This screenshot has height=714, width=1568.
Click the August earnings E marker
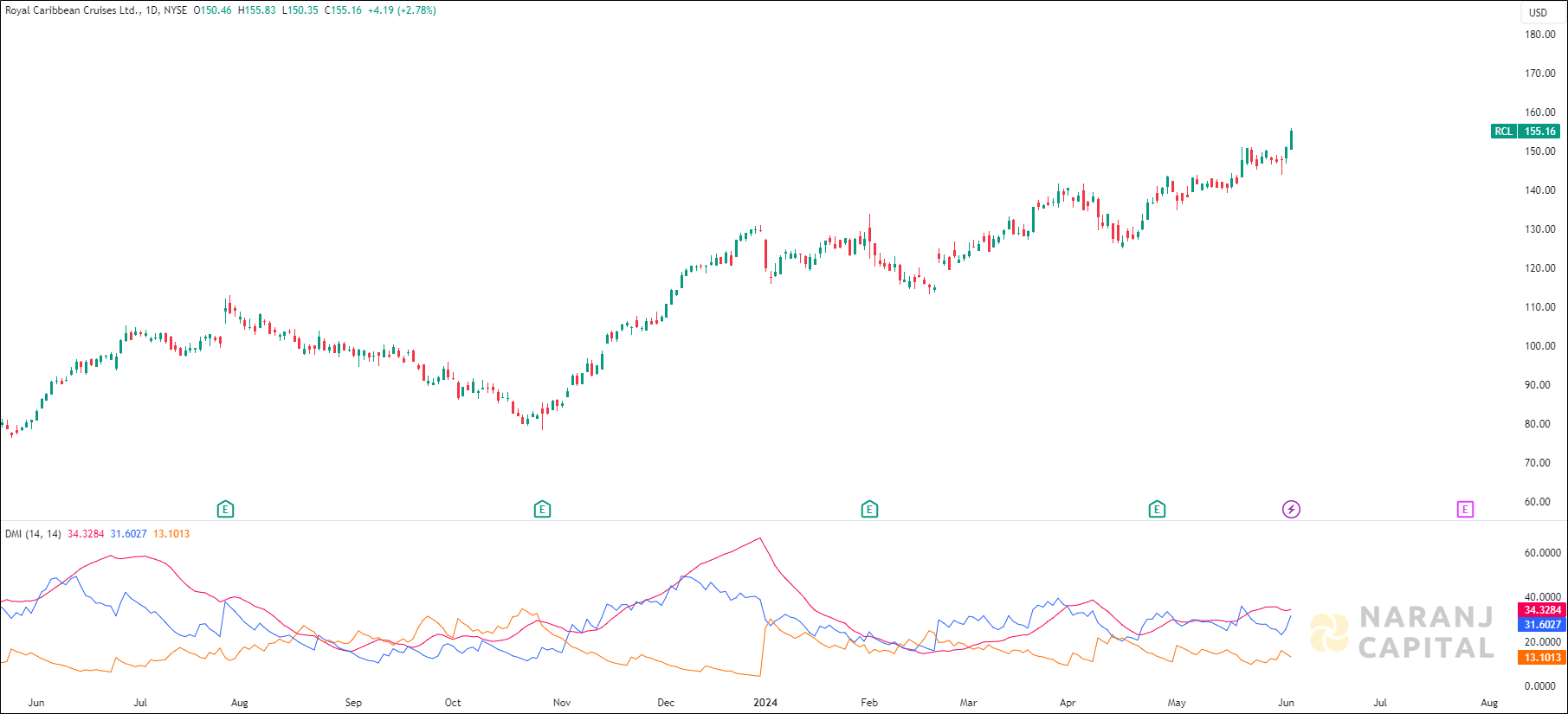click(225, 509)
